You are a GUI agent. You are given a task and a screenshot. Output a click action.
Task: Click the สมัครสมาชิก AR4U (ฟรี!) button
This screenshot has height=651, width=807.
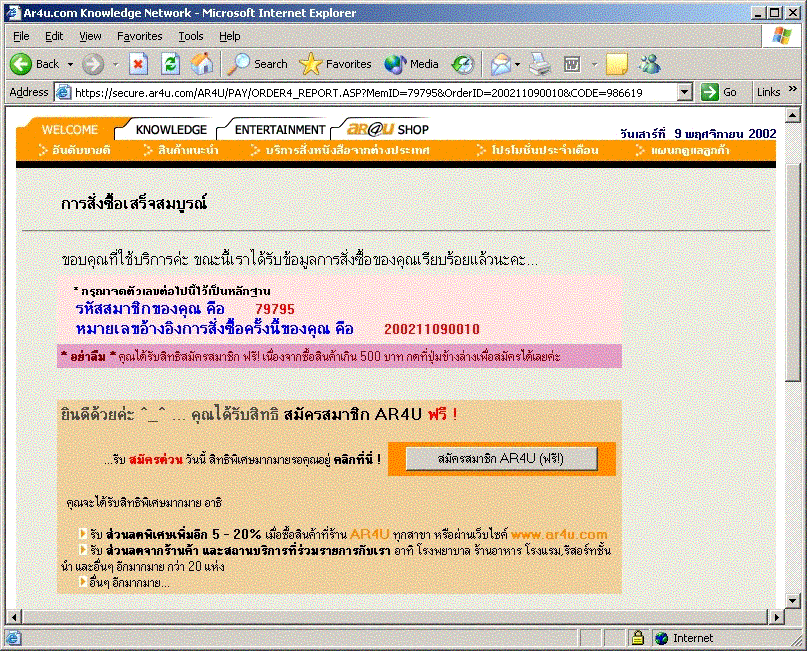501,458
